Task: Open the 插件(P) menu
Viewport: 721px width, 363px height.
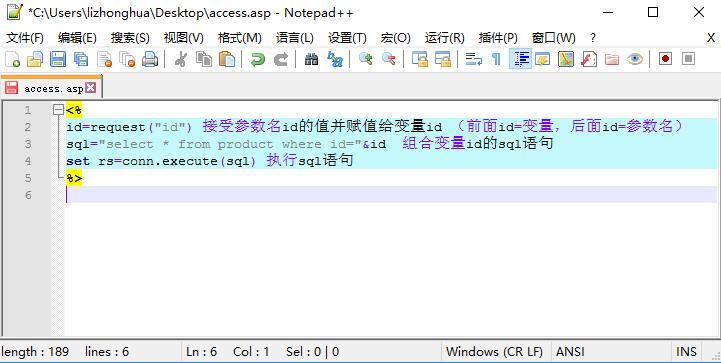Action: click(498, 38)
